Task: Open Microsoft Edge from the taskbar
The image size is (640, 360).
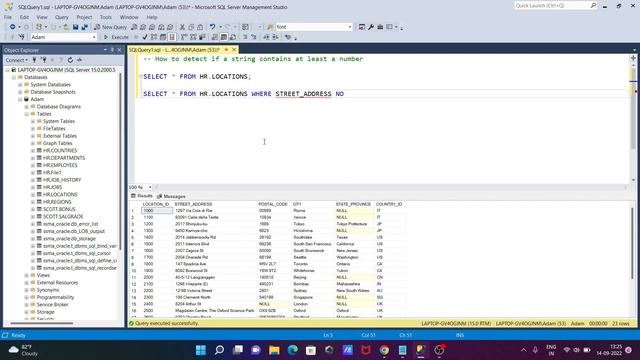Action: pos(292,350)
